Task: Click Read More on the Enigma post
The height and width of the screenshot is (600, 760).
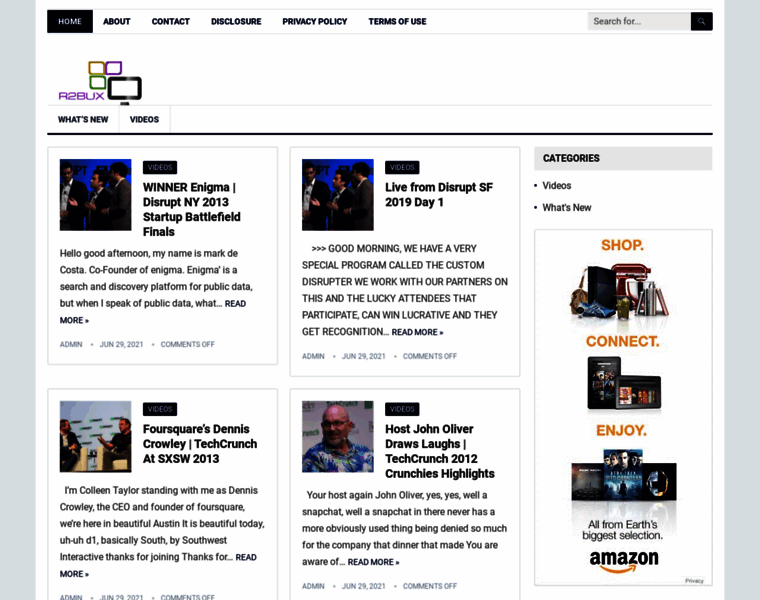Action: click(x=235, y=304)
